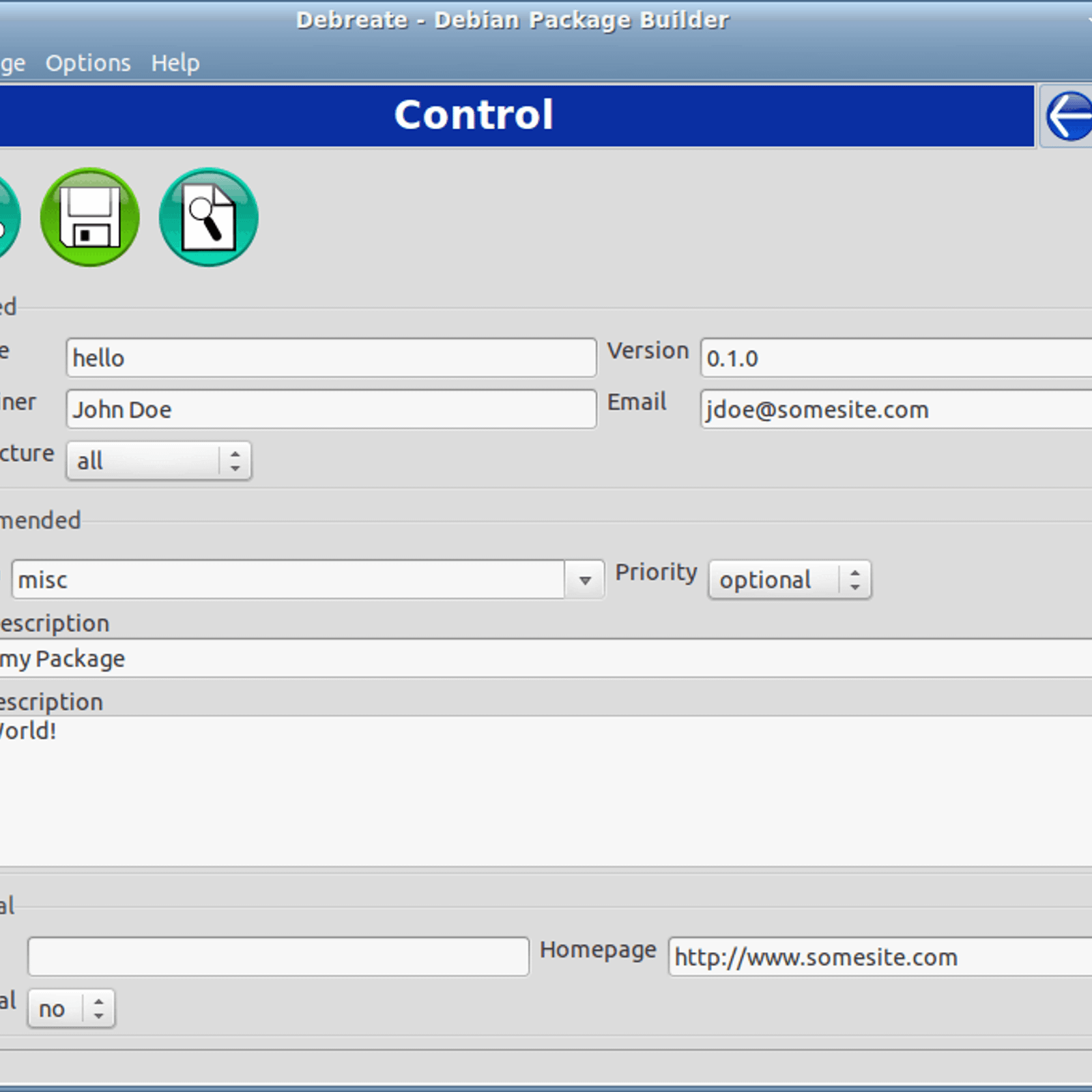Click the blue back arrow button
The height and width of the screenshot is (1092, 1092).
click(1067, 116)
